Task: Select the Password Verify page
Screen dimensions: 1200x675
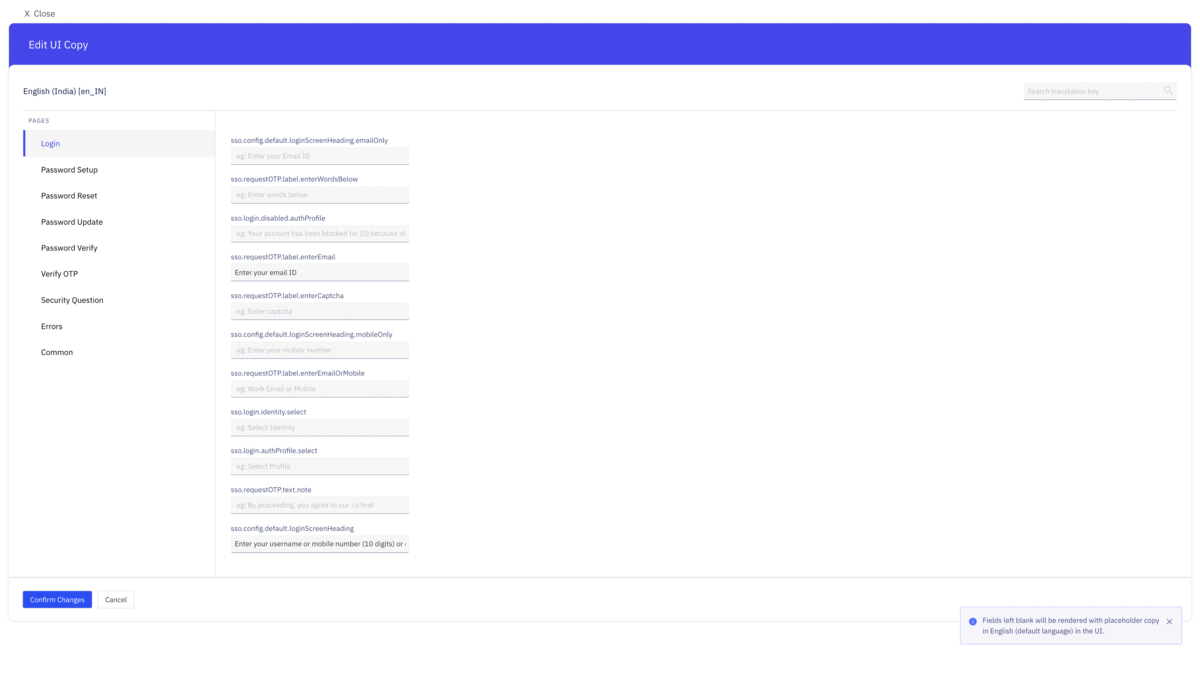Action: pyautogui.click(x=68, y=247)
